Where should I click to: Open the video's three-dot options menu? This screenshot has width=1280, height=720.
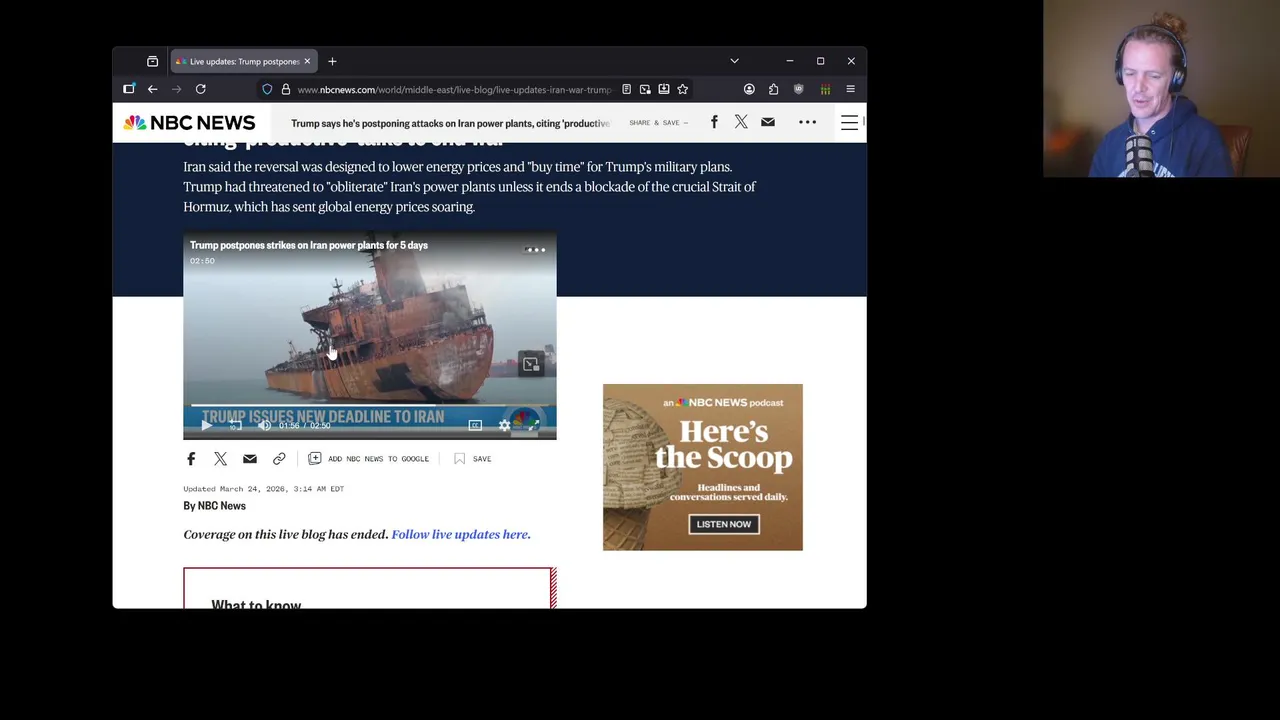pos(535,250)
